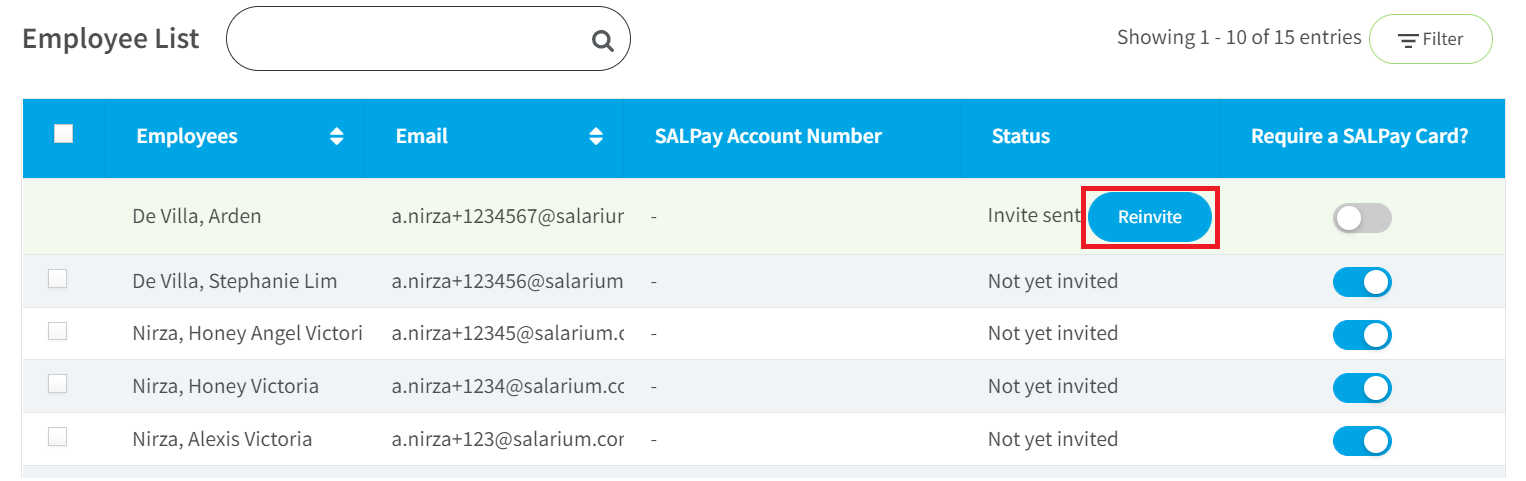Viewport: 1526px width, 481px height.
Task: Check the box for De Villa, Stephanie Lim
Action: coord(58,280)
